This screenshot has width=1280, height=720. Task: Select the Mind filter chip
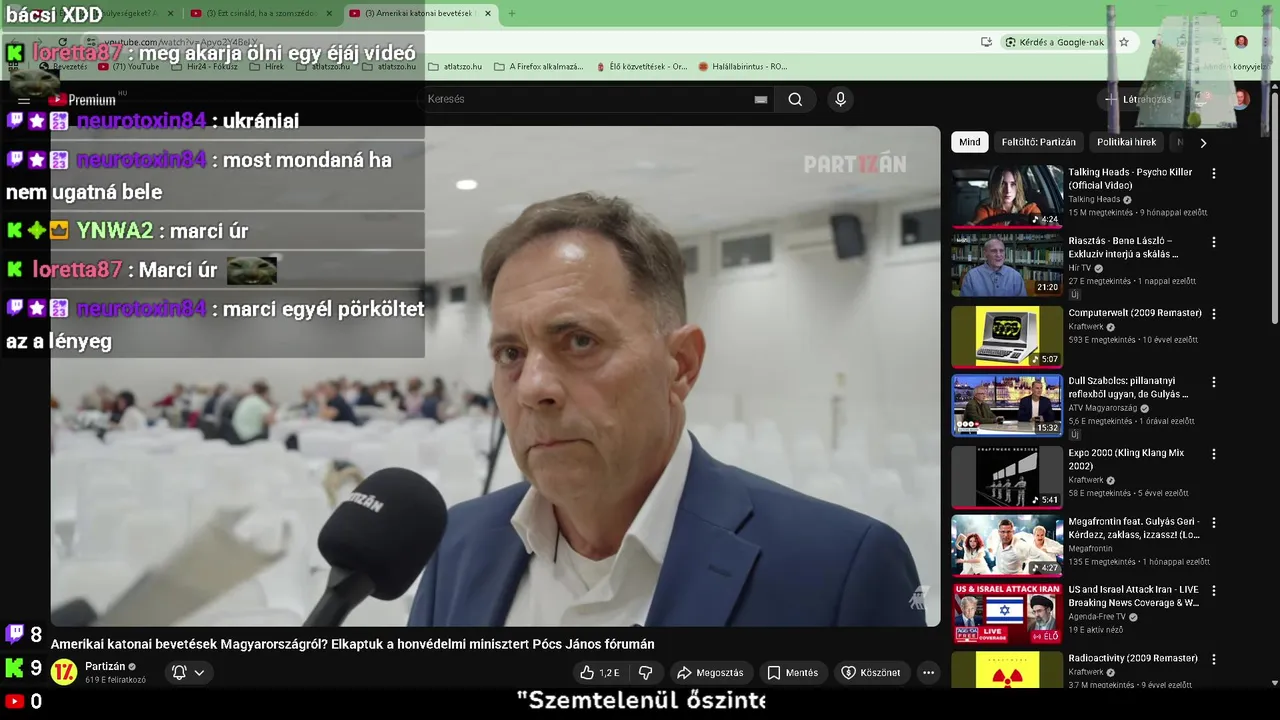(970, 142)
